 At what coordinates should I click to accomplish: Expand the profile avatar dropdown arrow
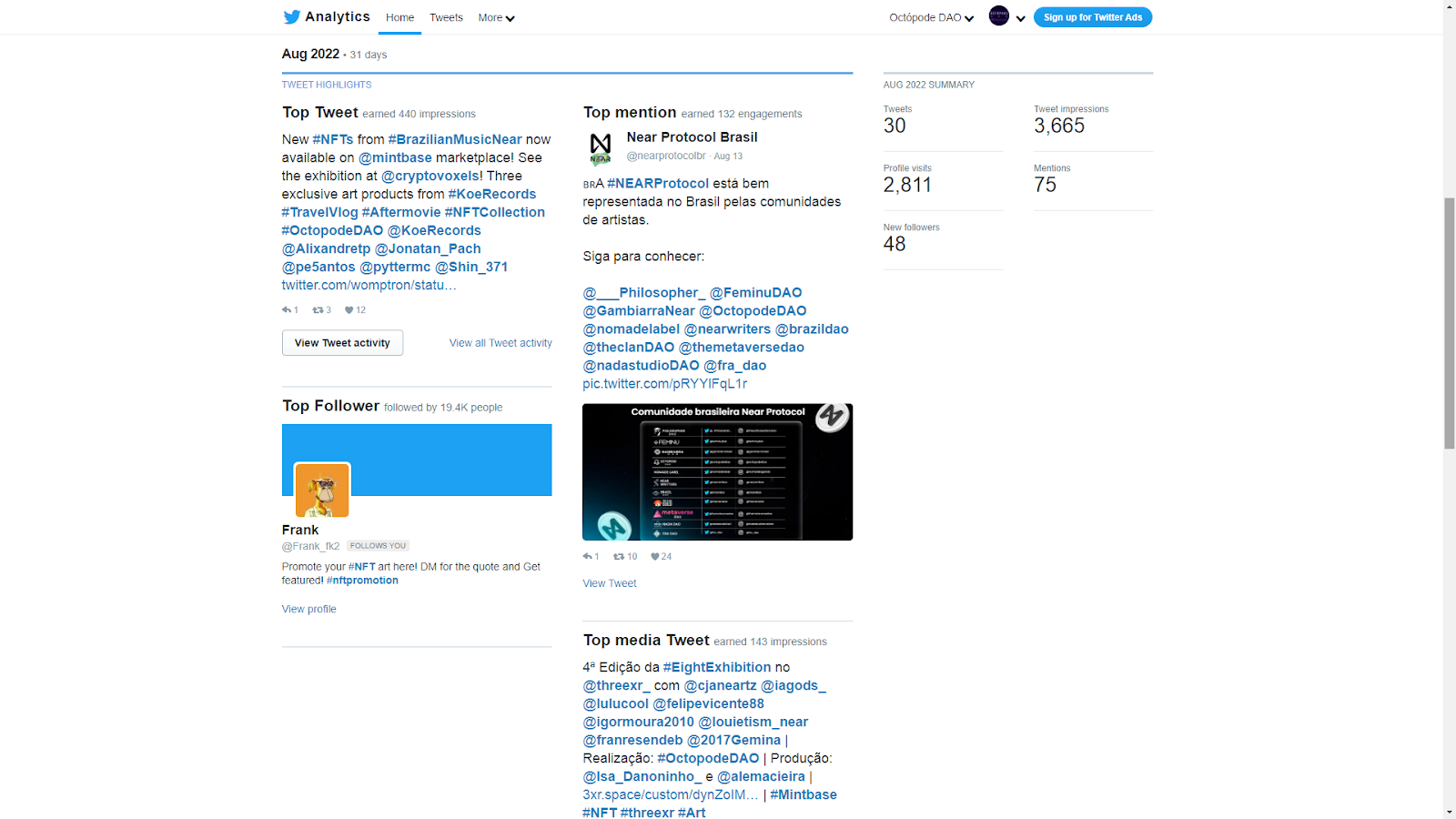pyautogui.click(x=1021, y=18)
